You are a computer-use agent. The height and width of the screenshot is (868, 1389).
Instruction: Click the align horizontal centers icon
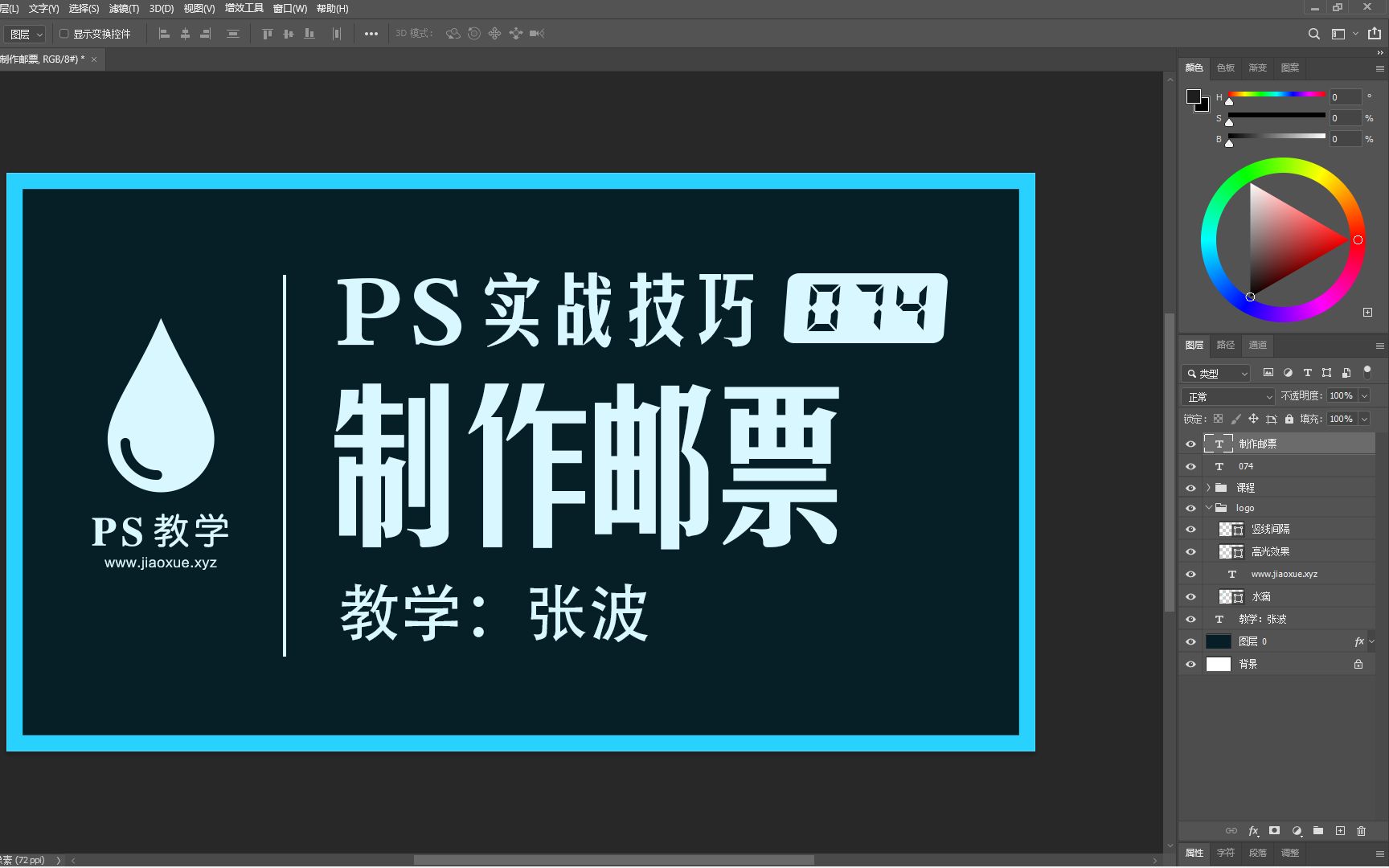pyautogui.click(x=185, y=34)
